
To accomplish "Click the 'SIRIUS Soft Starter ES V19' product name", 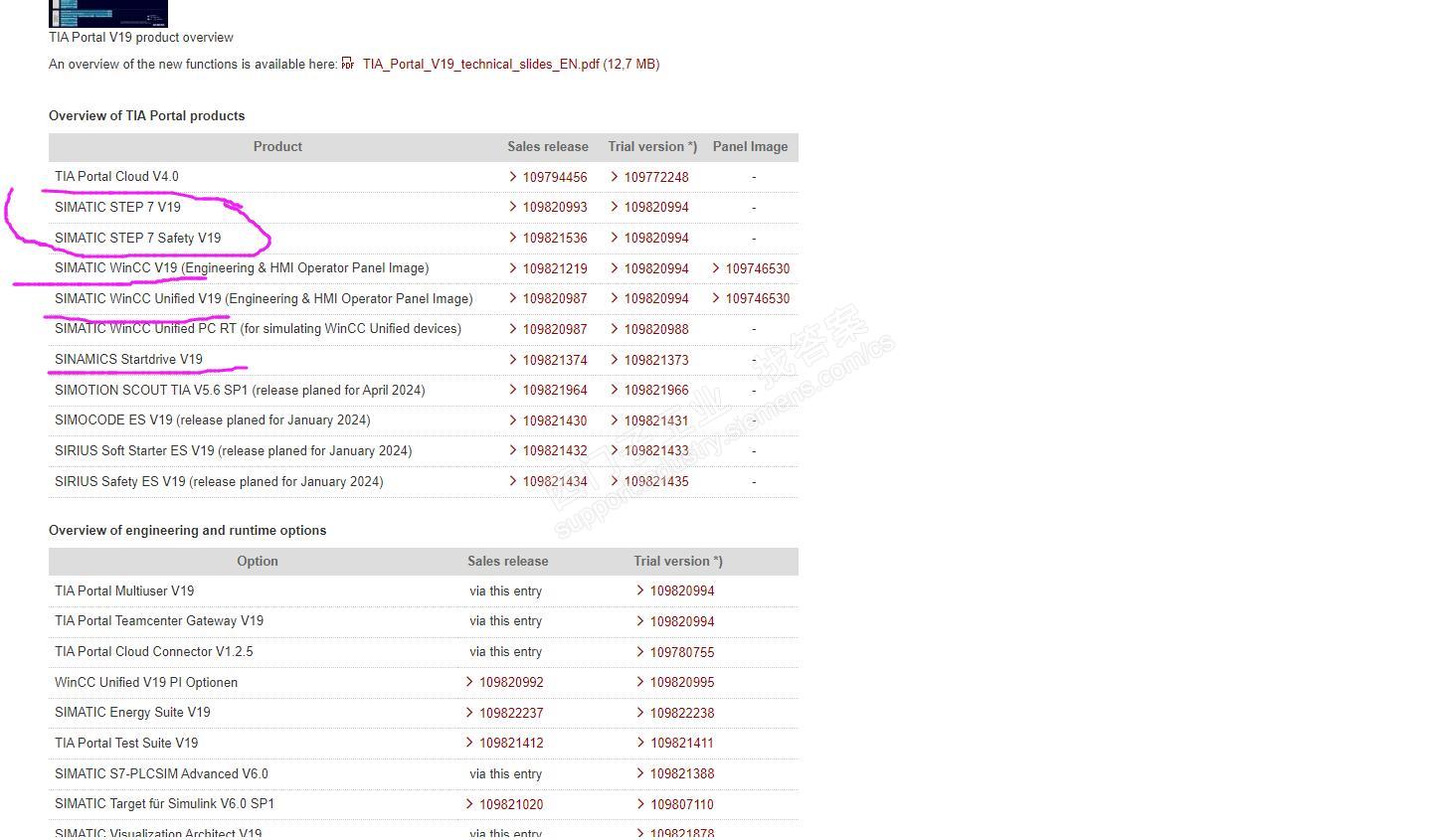I will tap(134, 450).
